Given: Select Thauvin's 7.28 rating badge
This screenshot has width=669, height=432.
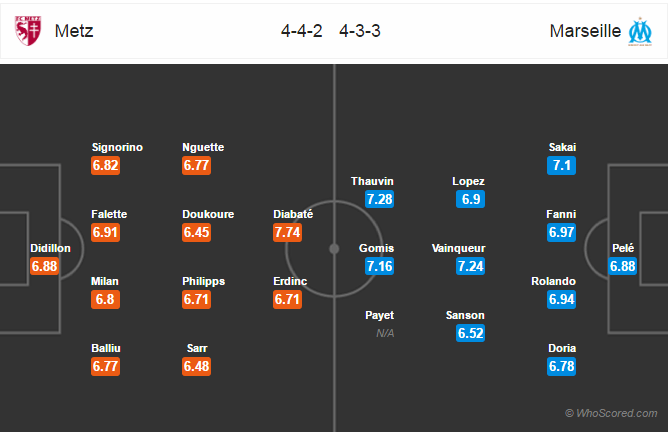Looking at the screenshot, I should click(379, 199).
